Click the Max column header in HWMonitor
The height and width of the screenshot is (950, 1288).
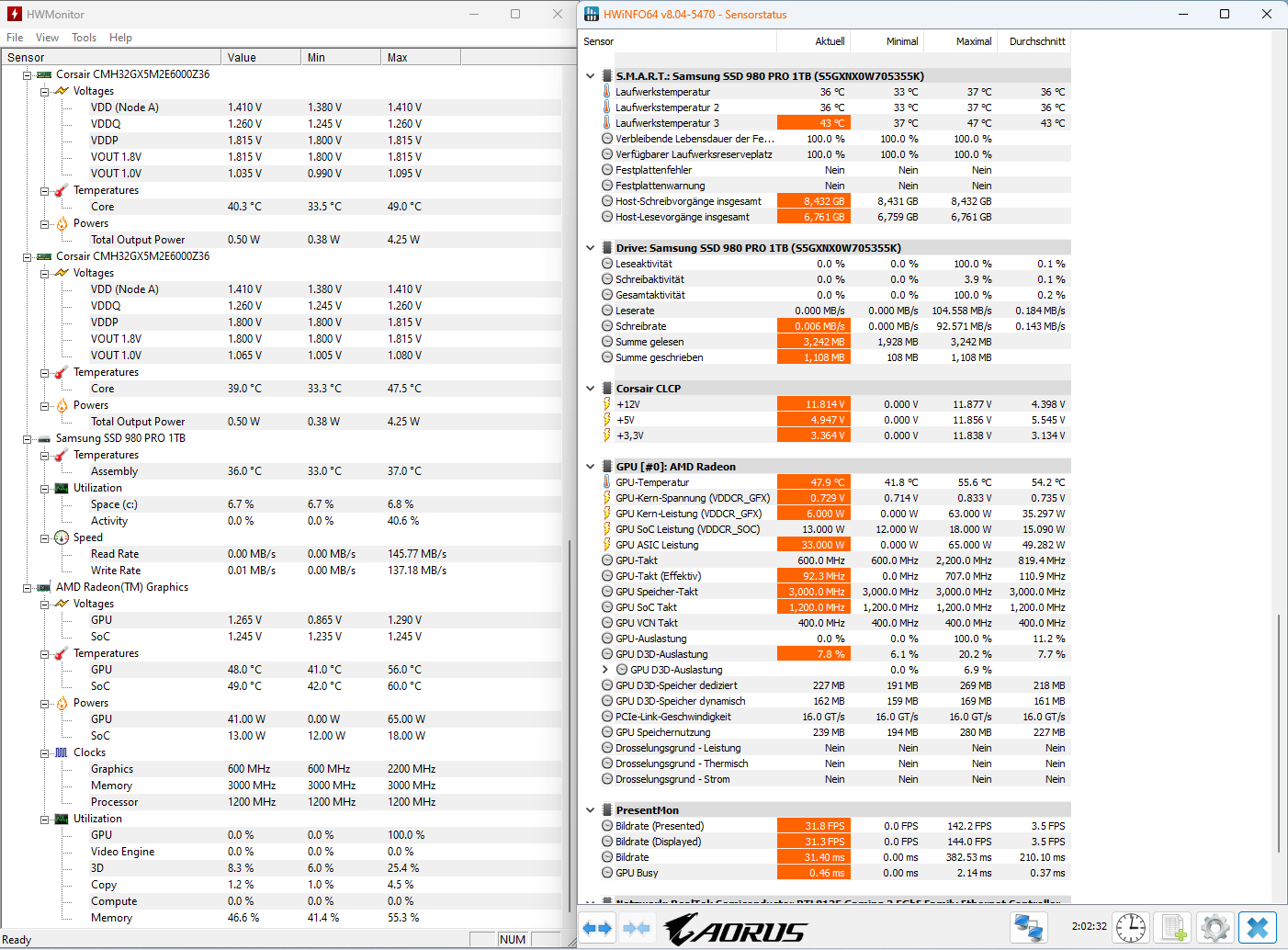(x=421, y=57)
